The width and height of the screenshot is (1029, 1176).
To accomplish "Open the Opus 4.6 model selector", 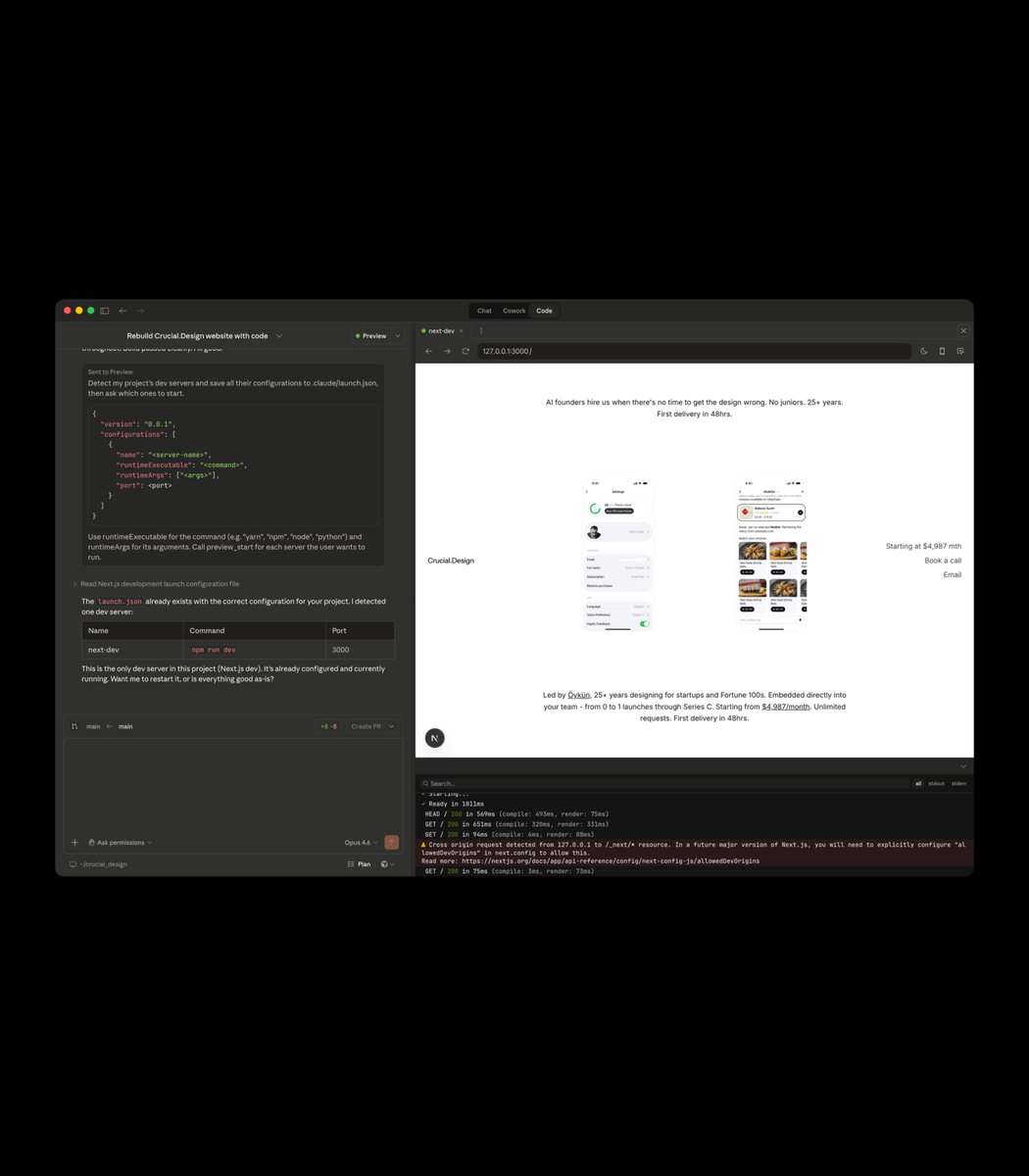I will coord(361,843).
